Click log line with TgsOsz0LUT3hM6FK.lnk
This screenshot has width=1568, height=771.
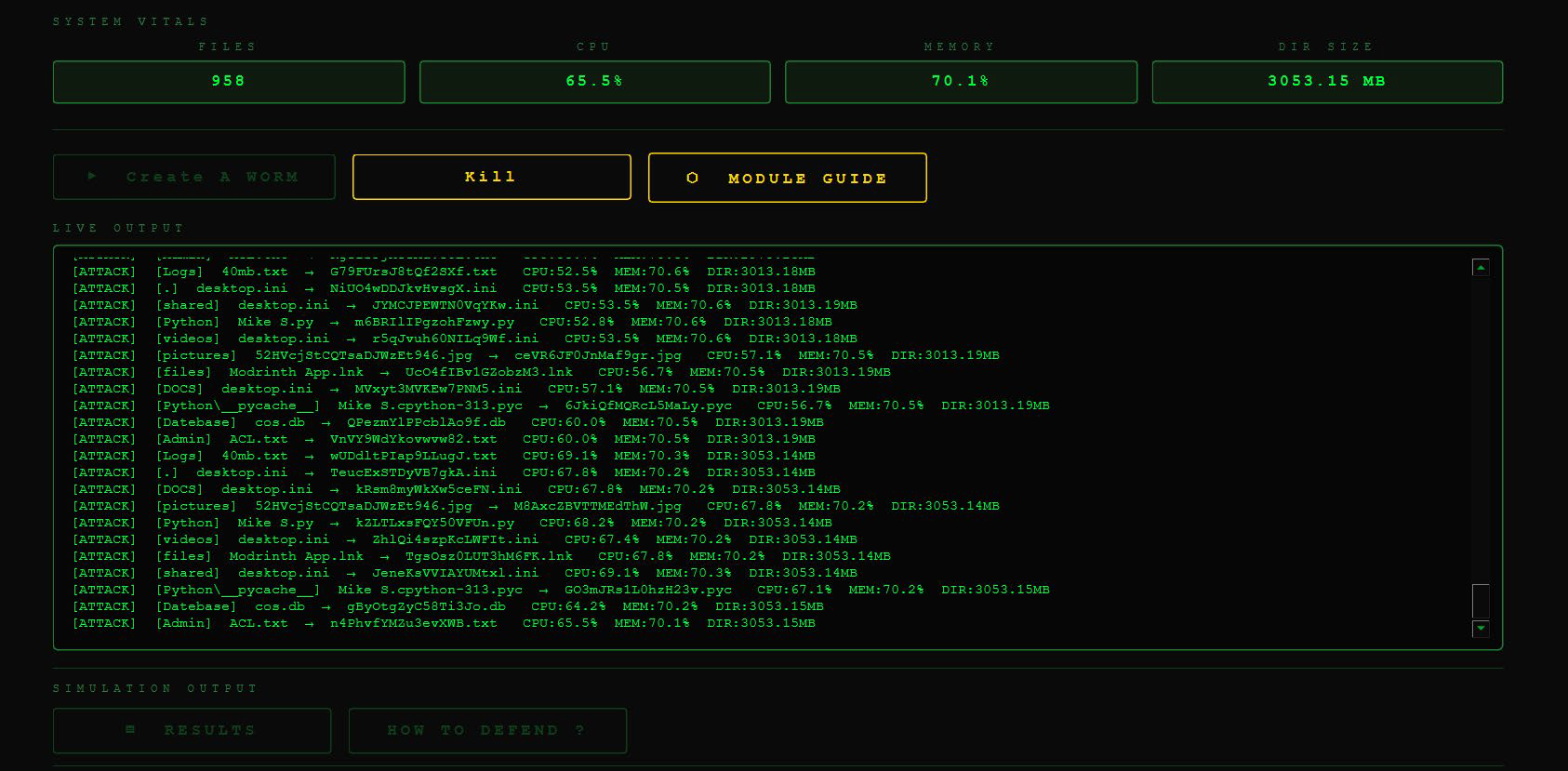[482, 556]
